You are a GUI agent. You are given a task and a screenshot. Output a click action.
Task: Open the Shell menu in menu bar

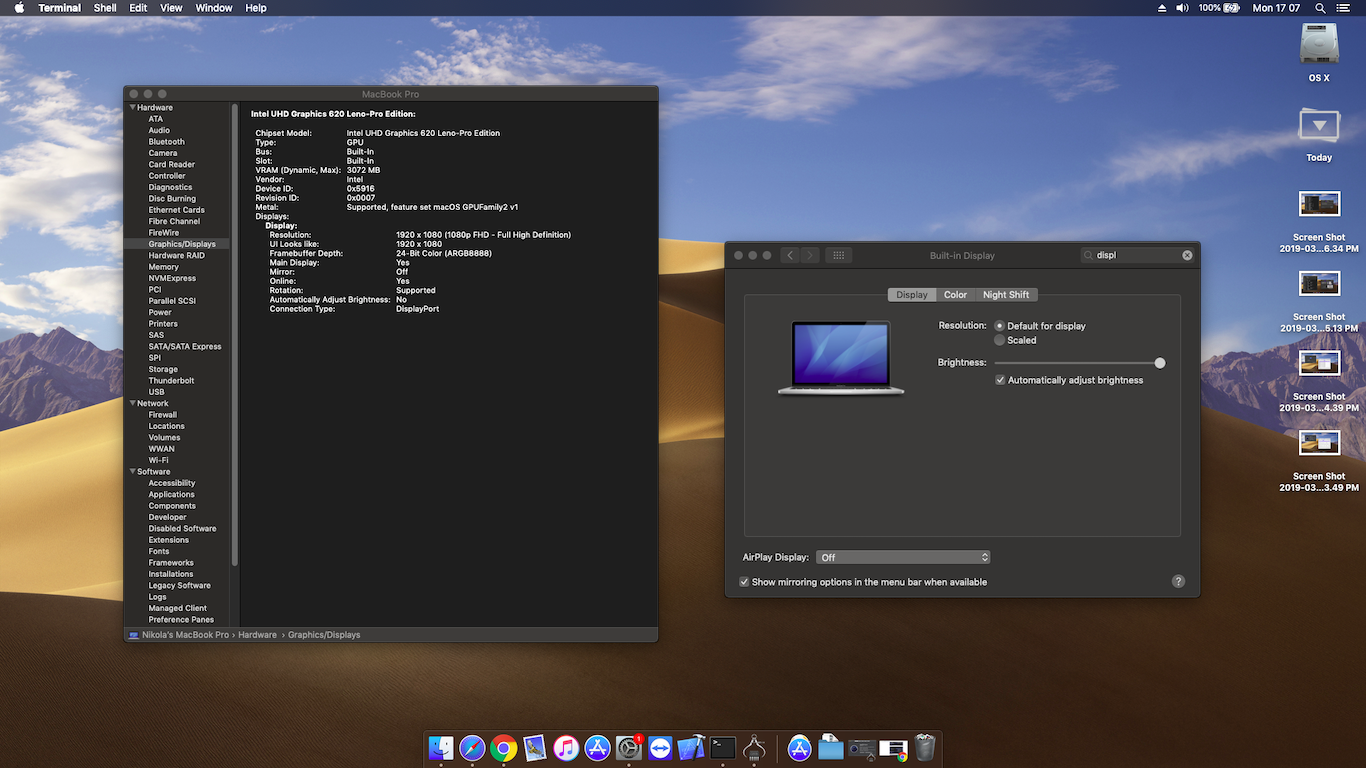tap(105, 8)
